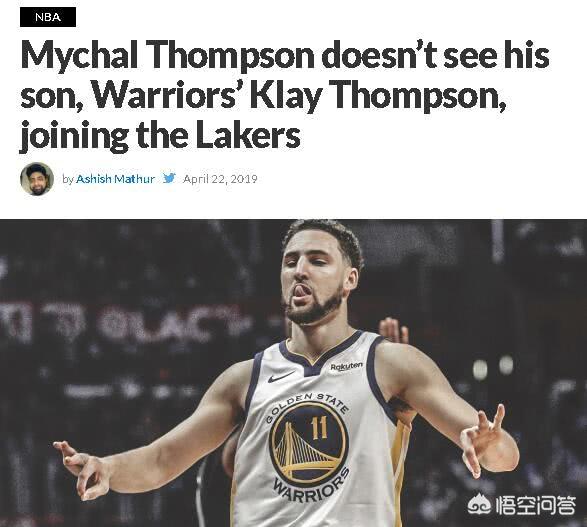Select the April 22, 2019 publish date
The height and width of the screenshot is (527, 587).
(220, 179)
